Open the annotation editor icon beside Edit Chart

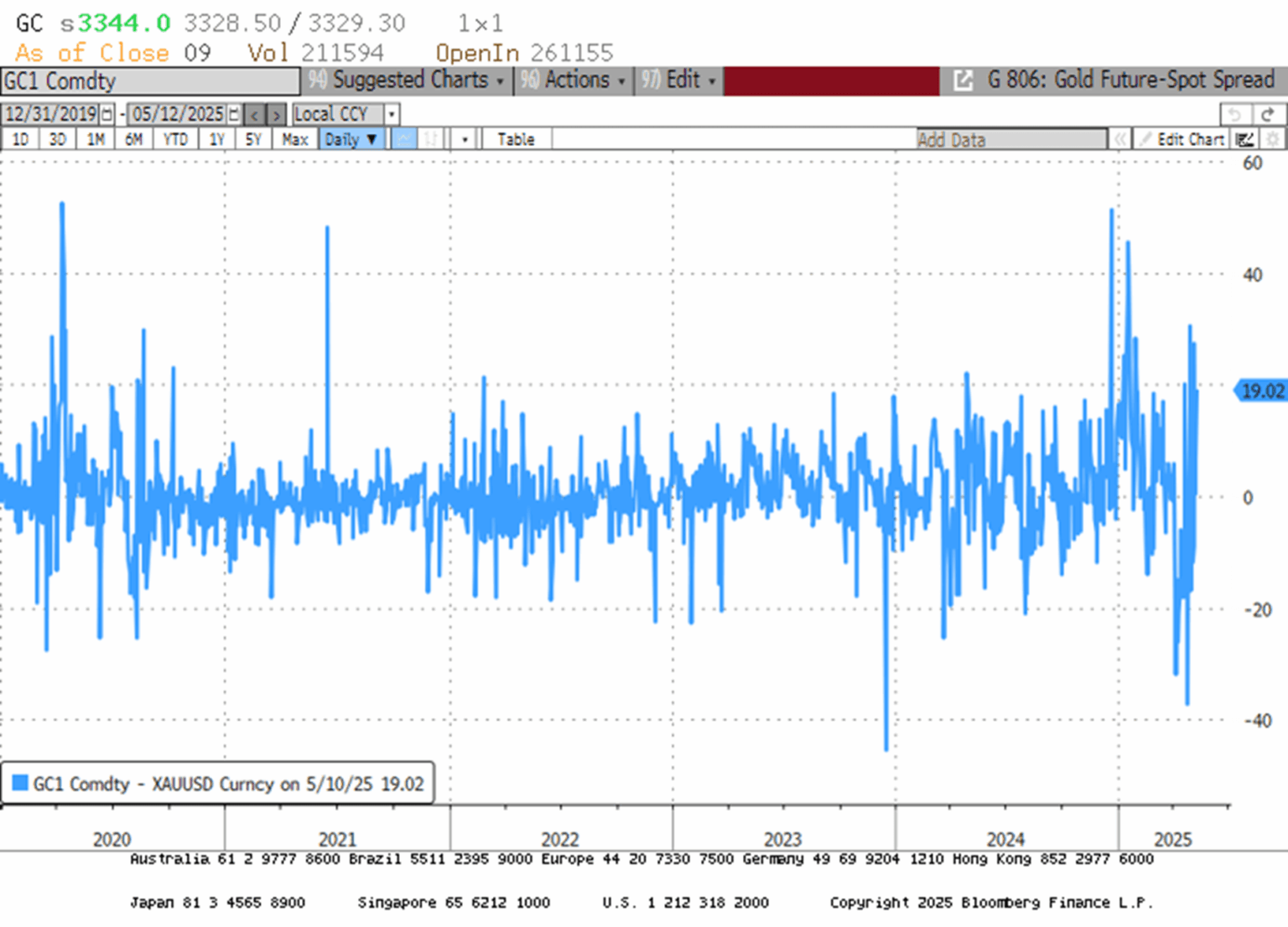[x=1244, y=139]
